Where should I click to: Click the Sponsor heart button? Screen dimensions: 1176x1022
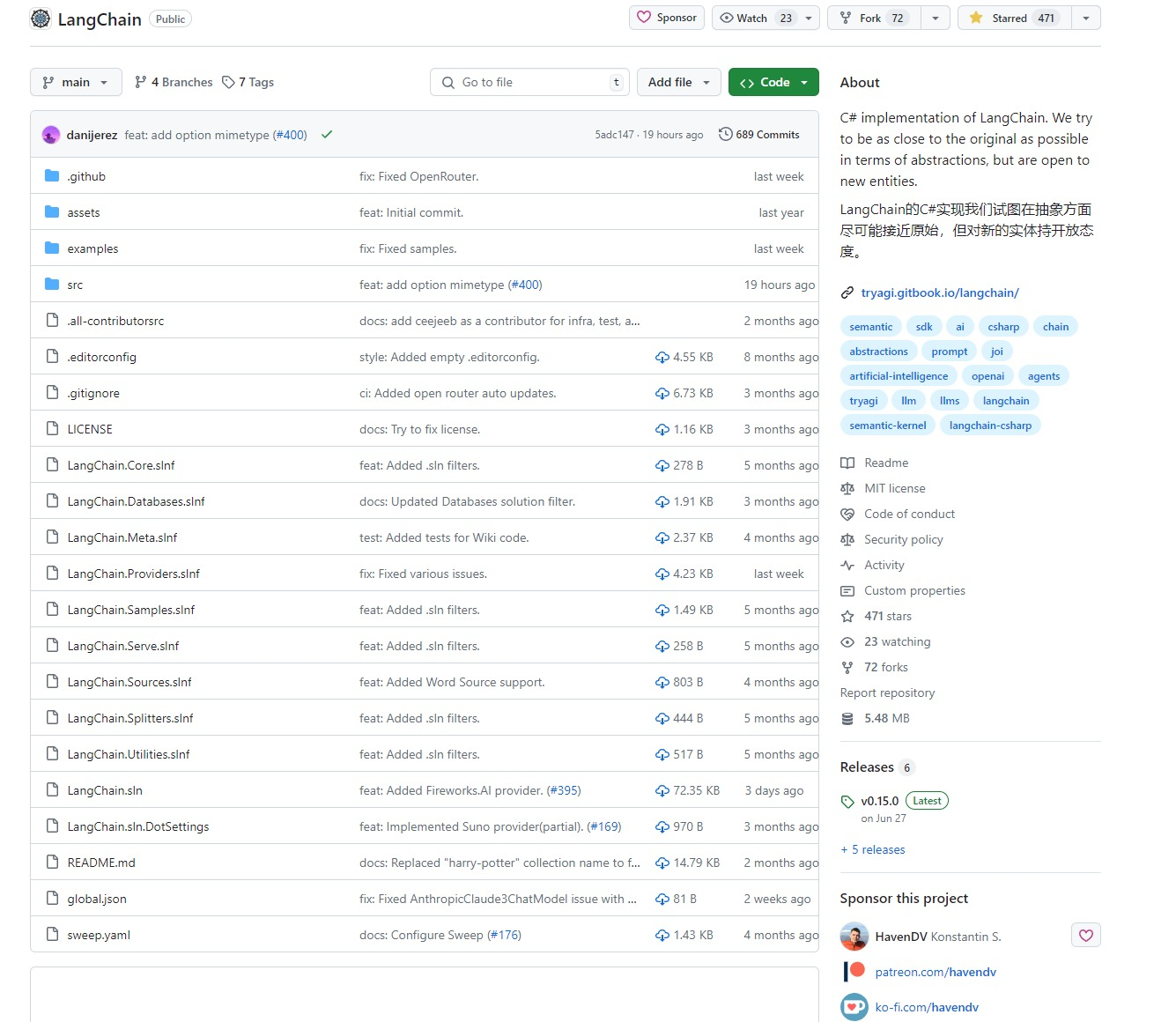[667, 18]
